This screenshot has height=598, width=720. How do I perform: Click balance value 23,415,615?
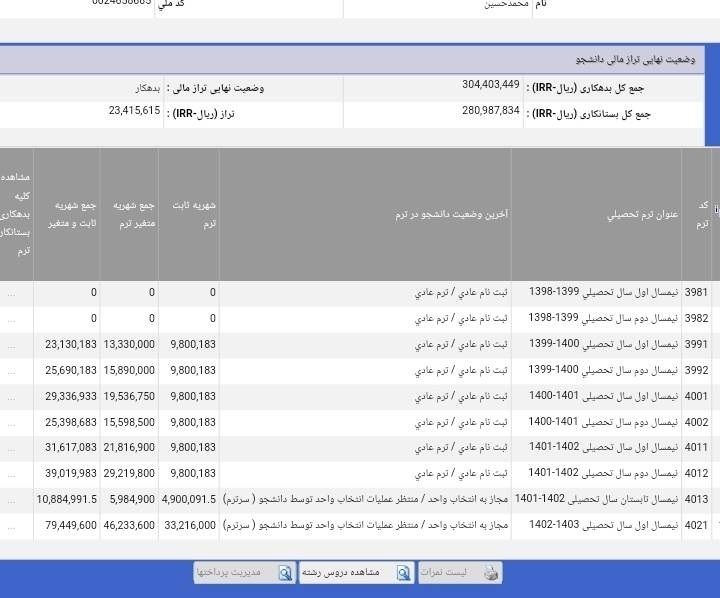(135, 111)
